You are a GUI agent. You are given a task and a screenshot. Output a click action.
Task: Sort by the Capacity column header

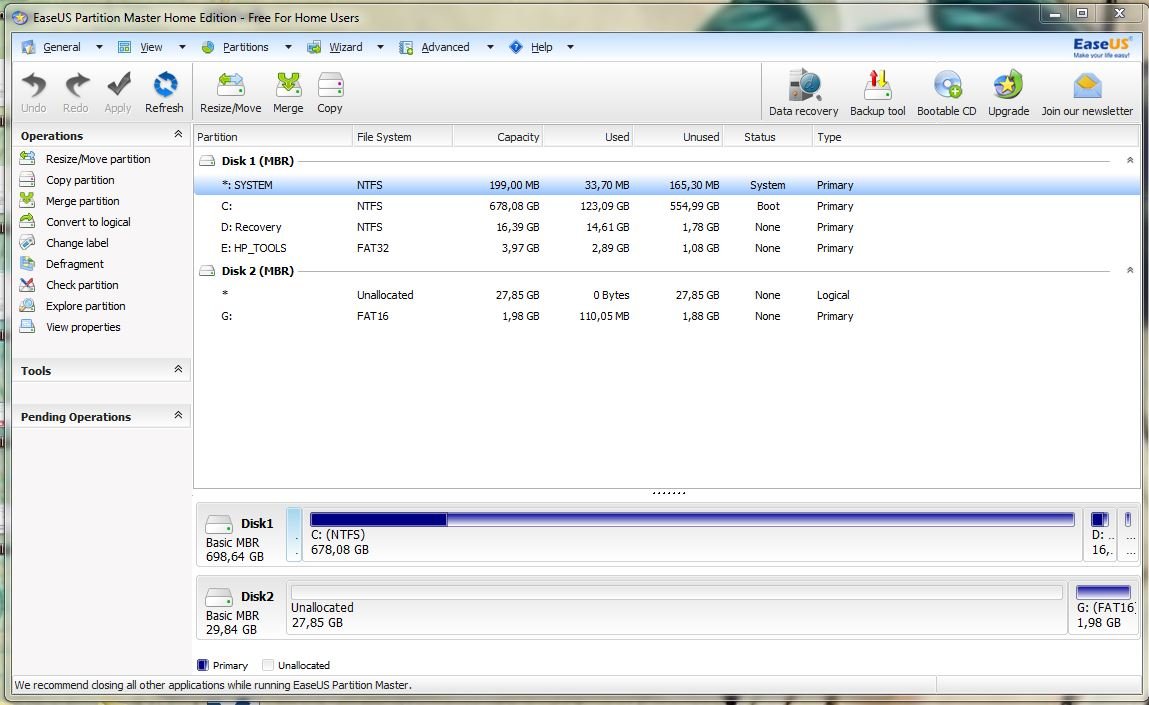498,137
